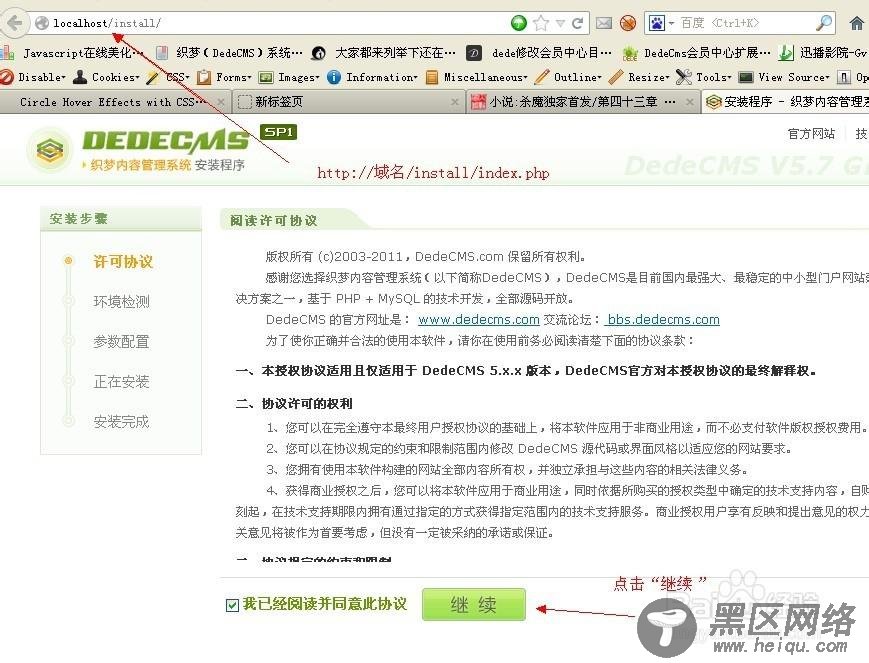Expand the Tools menu in developer toolbar
Viewport: 869px width, 663px height.
pyautogui.click(x=704, y=77)
